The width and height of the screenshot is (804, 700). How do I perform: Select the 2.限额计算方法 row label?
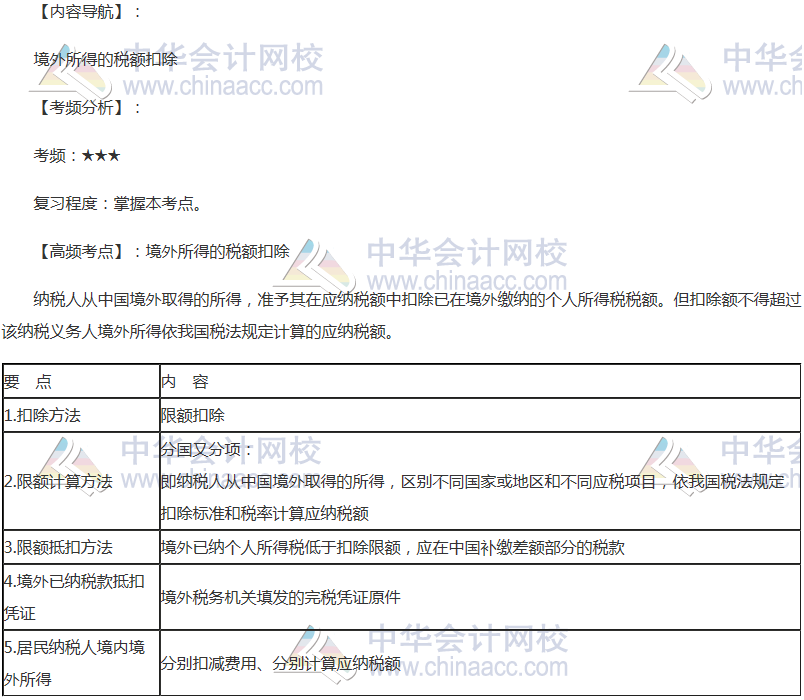(58, 481)
